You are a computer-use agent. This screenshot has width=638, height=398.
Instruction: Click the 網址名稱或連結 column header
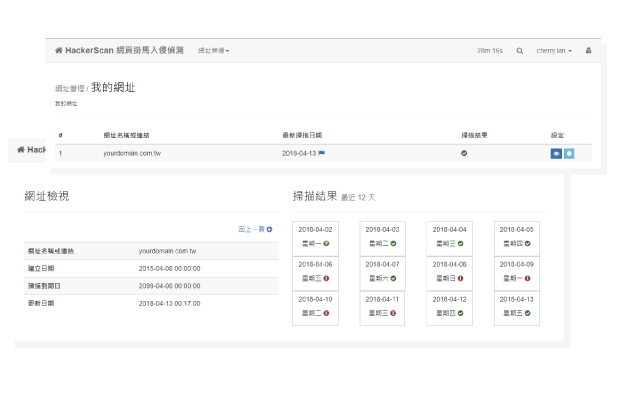[126, 135]
